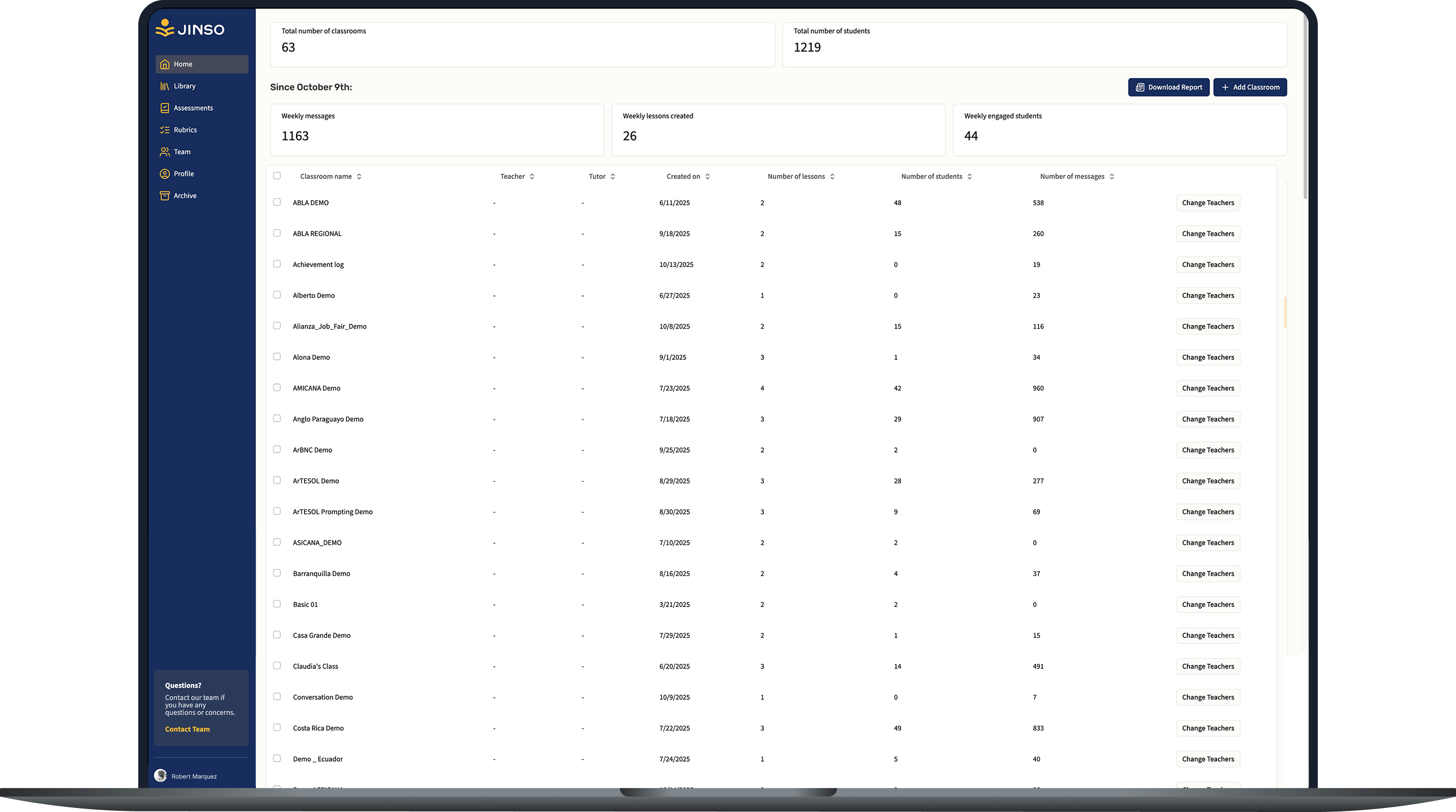1456x812 pixels.
Task: Click the Home icon in sidebar
Action: tap(165, 64)
